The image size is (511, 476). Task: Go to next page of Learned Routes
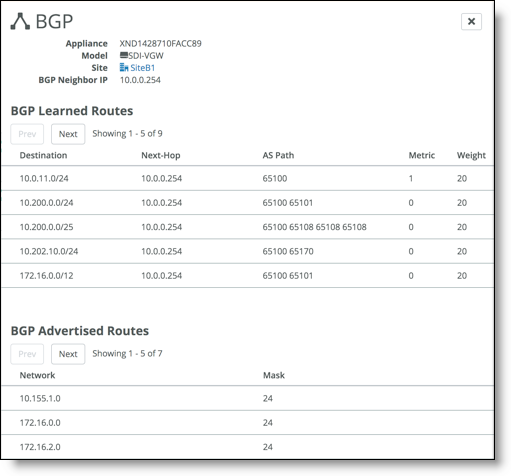tap(68, 134)
